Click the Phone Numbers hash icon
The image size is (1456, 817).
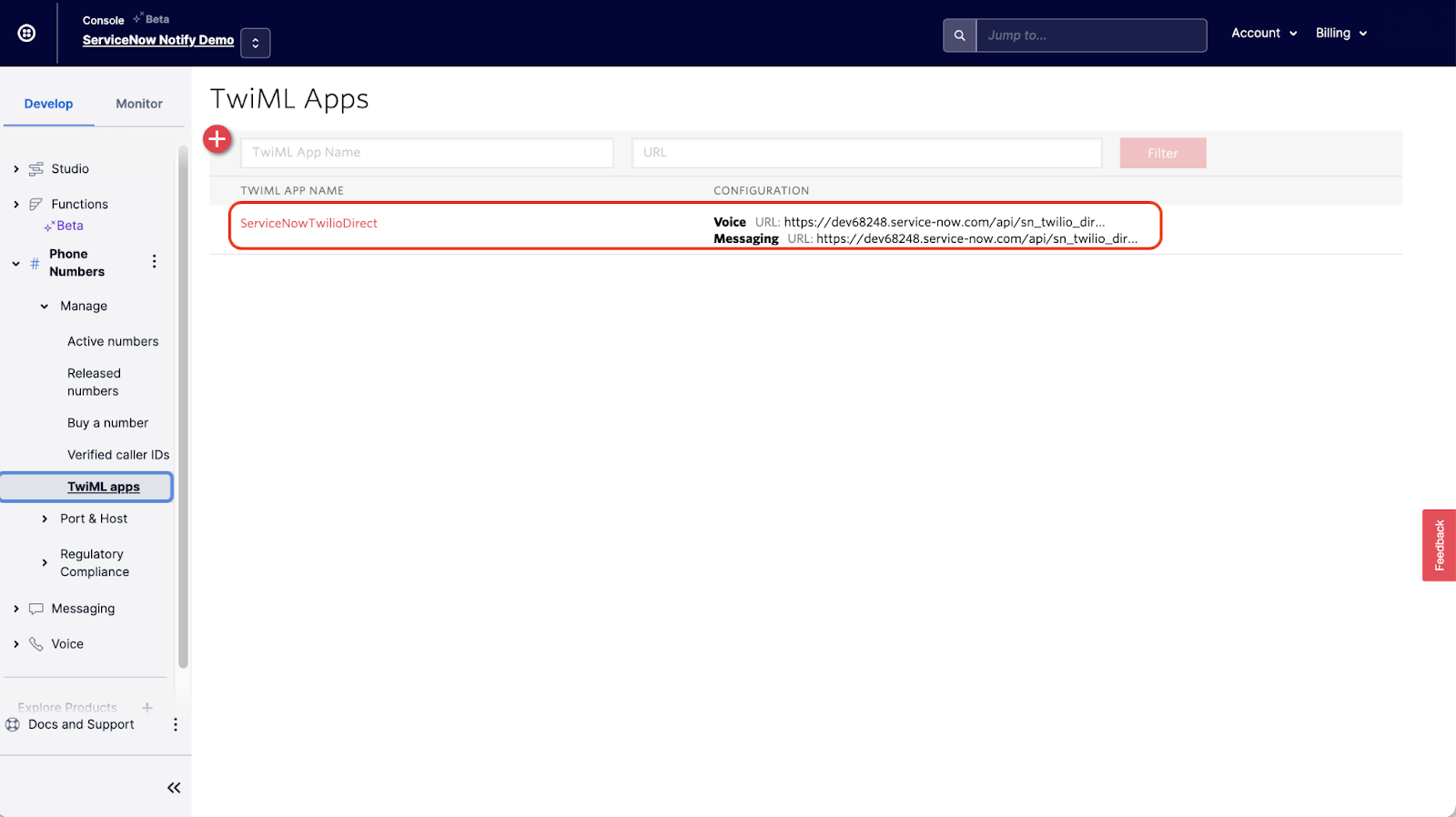coord(35,263)
